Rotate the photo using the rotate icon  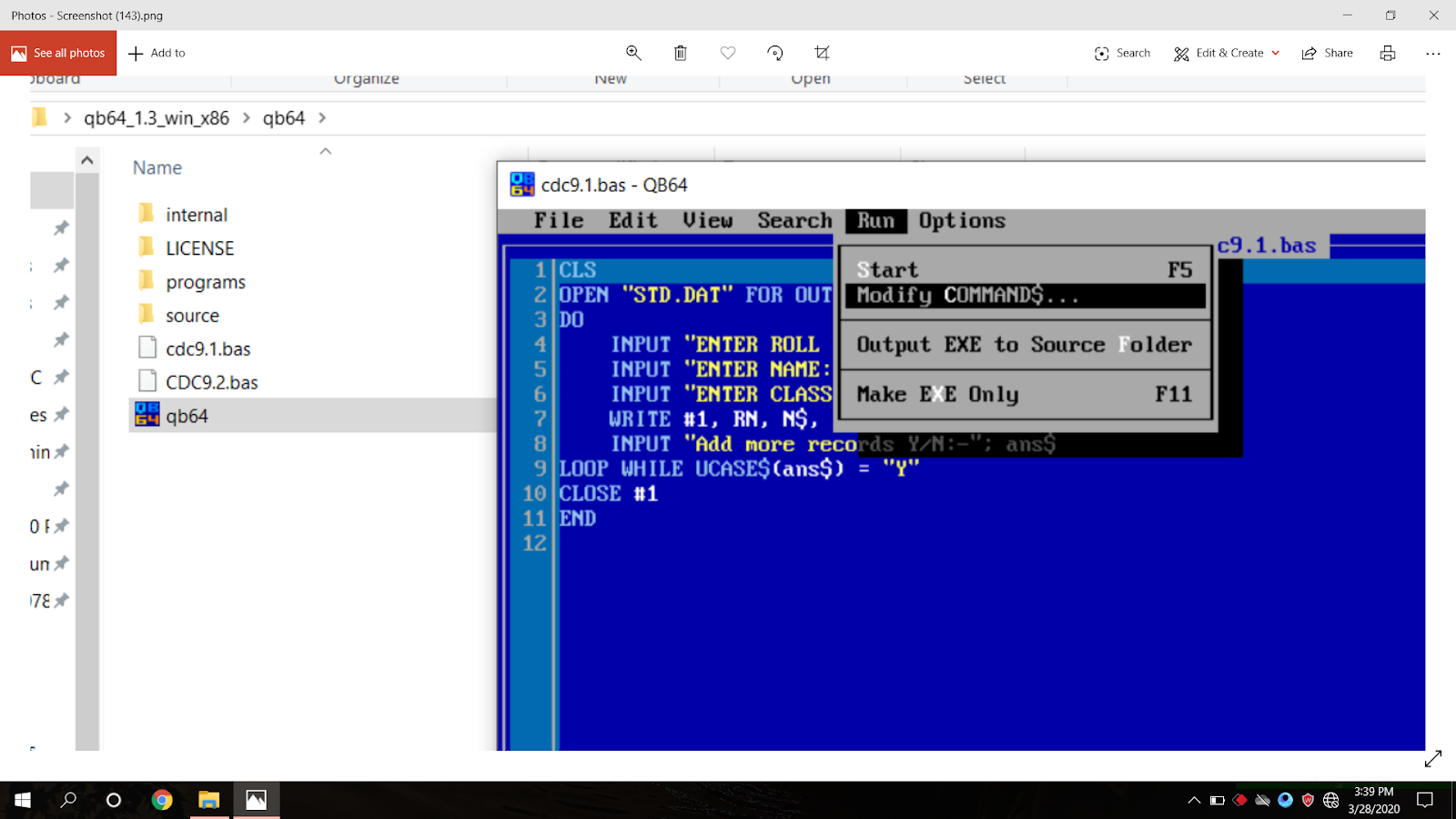click(x=775, y=53)
